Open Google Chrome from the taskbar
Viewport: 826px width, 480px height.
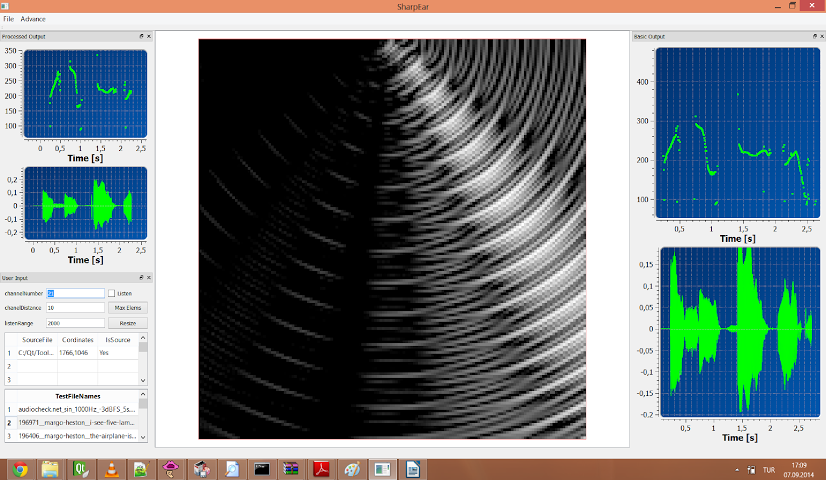coord(20,469)
